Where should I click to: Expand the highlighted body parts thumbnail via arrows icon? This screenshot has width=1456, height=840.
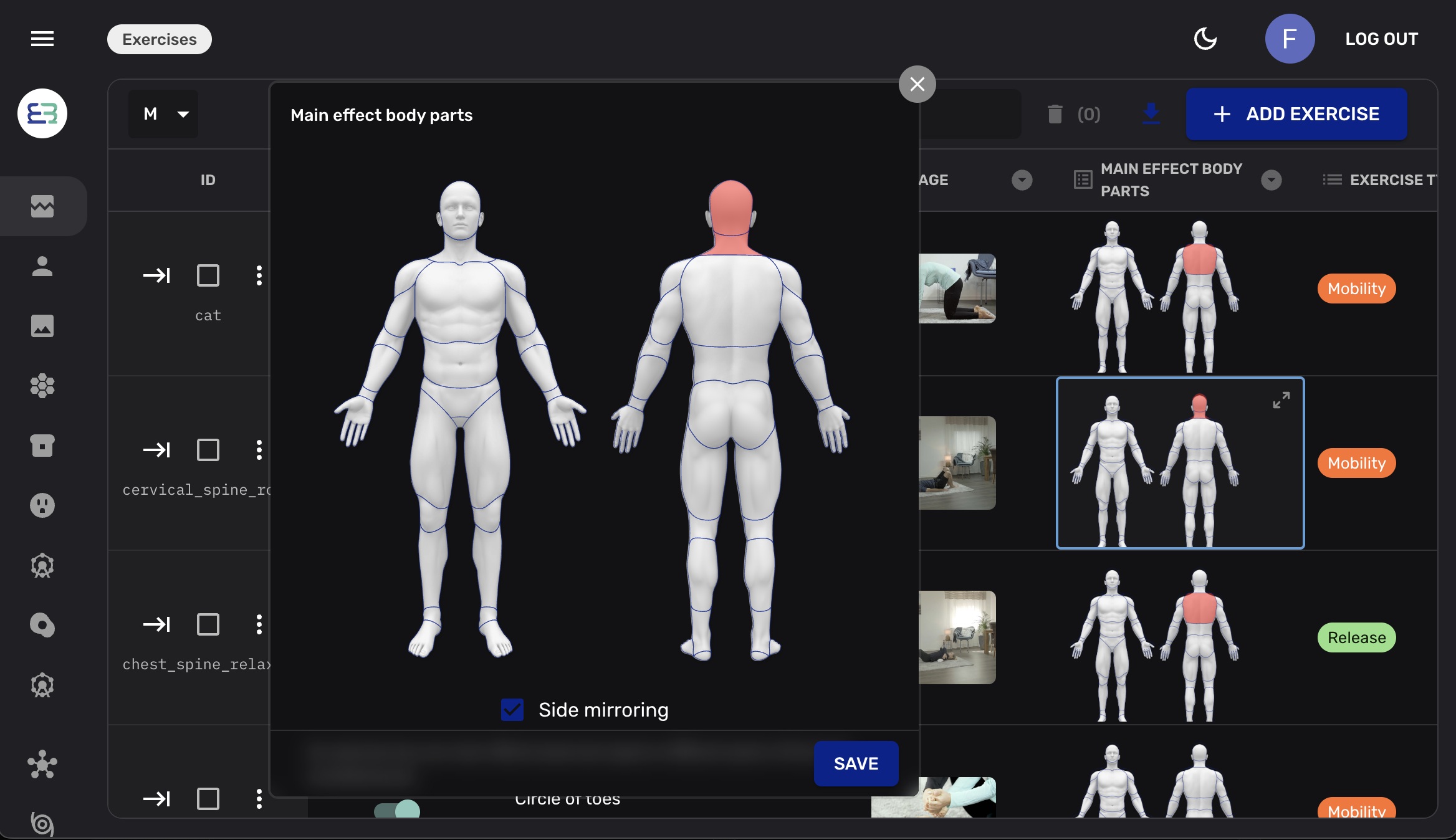pyautogui.click(x=1281, y=399)
